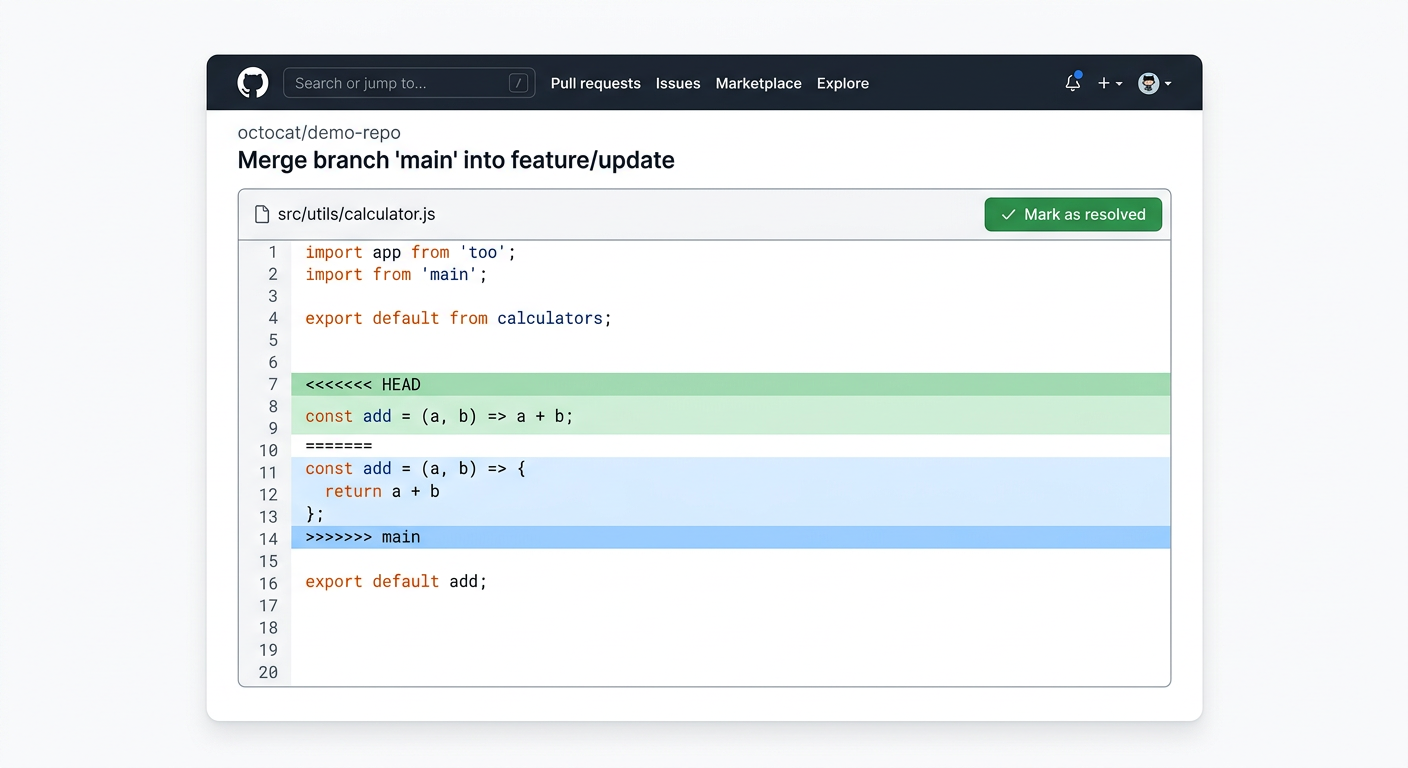Click the avatar icon in the header
This screenshot has height=768, width=1408.
[x=1148, y=83]
